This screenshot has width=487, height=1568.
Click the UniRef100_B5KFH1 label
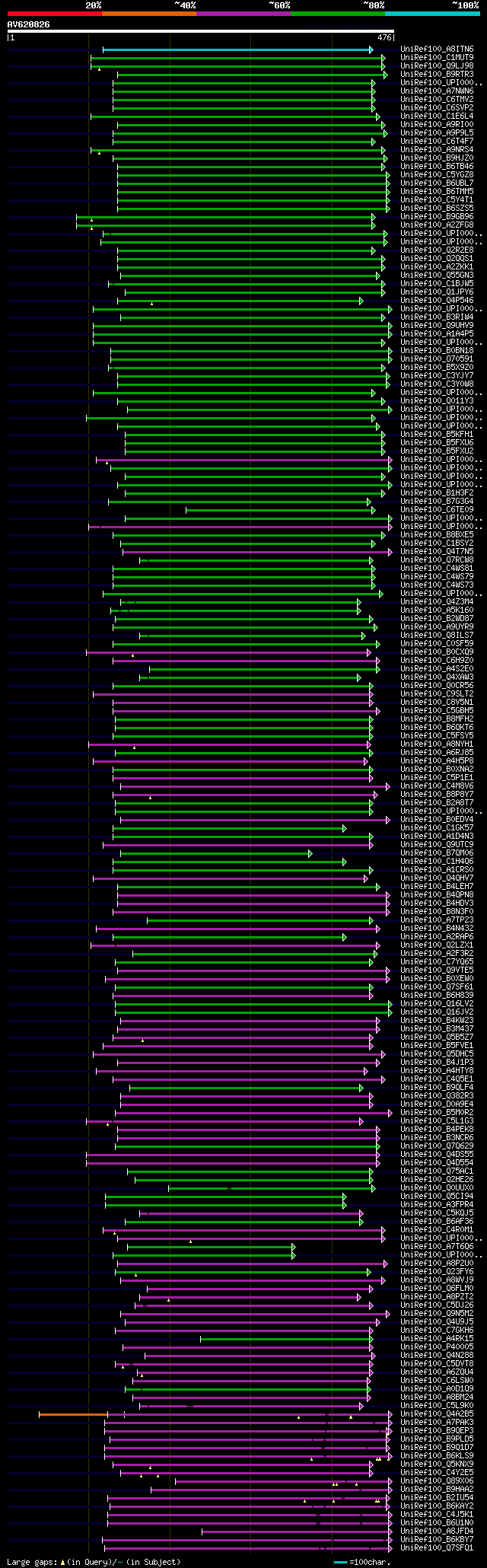(437, 435)
